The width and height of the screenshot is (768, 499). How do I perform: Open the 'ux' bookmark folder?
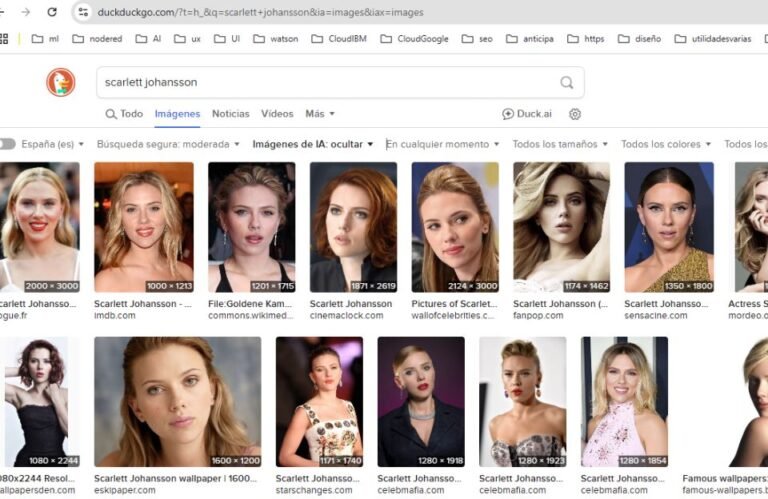coord(188,39)
